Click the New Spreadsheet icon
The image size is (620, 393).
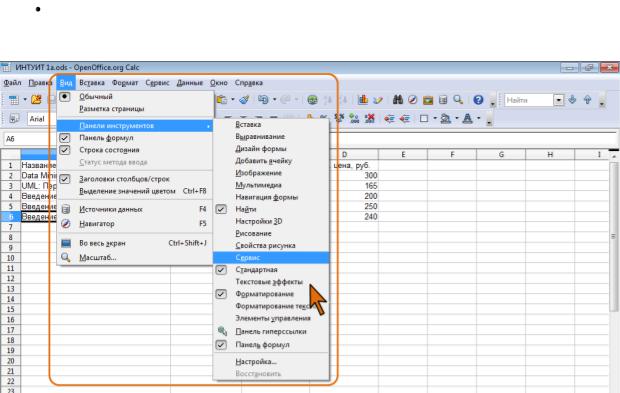tap(13, 100)
